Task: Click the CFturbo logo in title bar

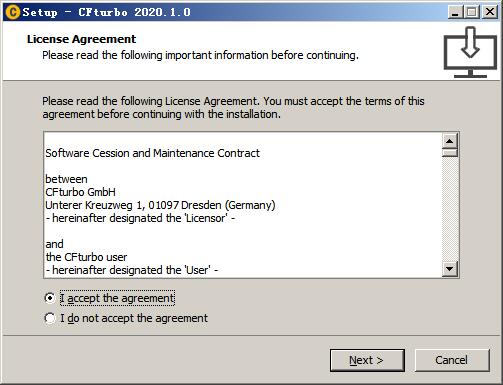Action: click(13, 12)
